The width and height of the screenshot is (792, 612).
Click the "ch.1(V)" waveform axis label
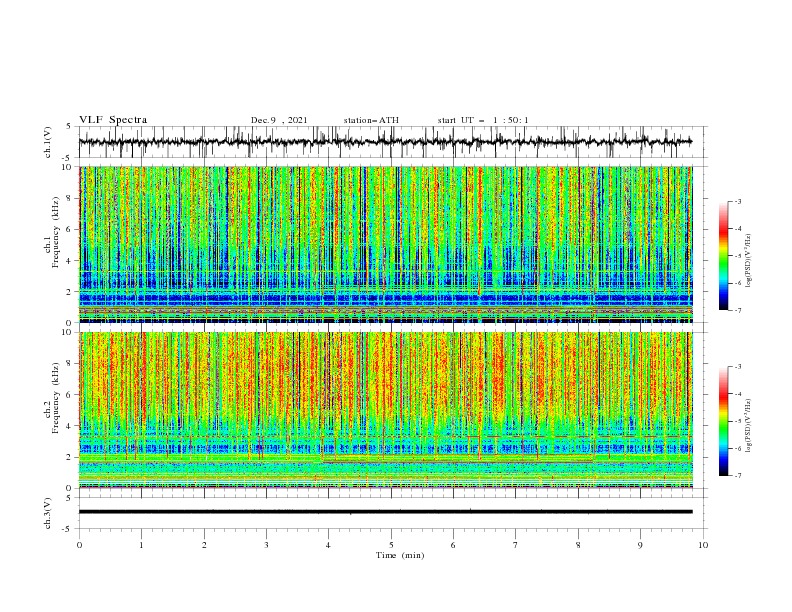pos(48,141)
